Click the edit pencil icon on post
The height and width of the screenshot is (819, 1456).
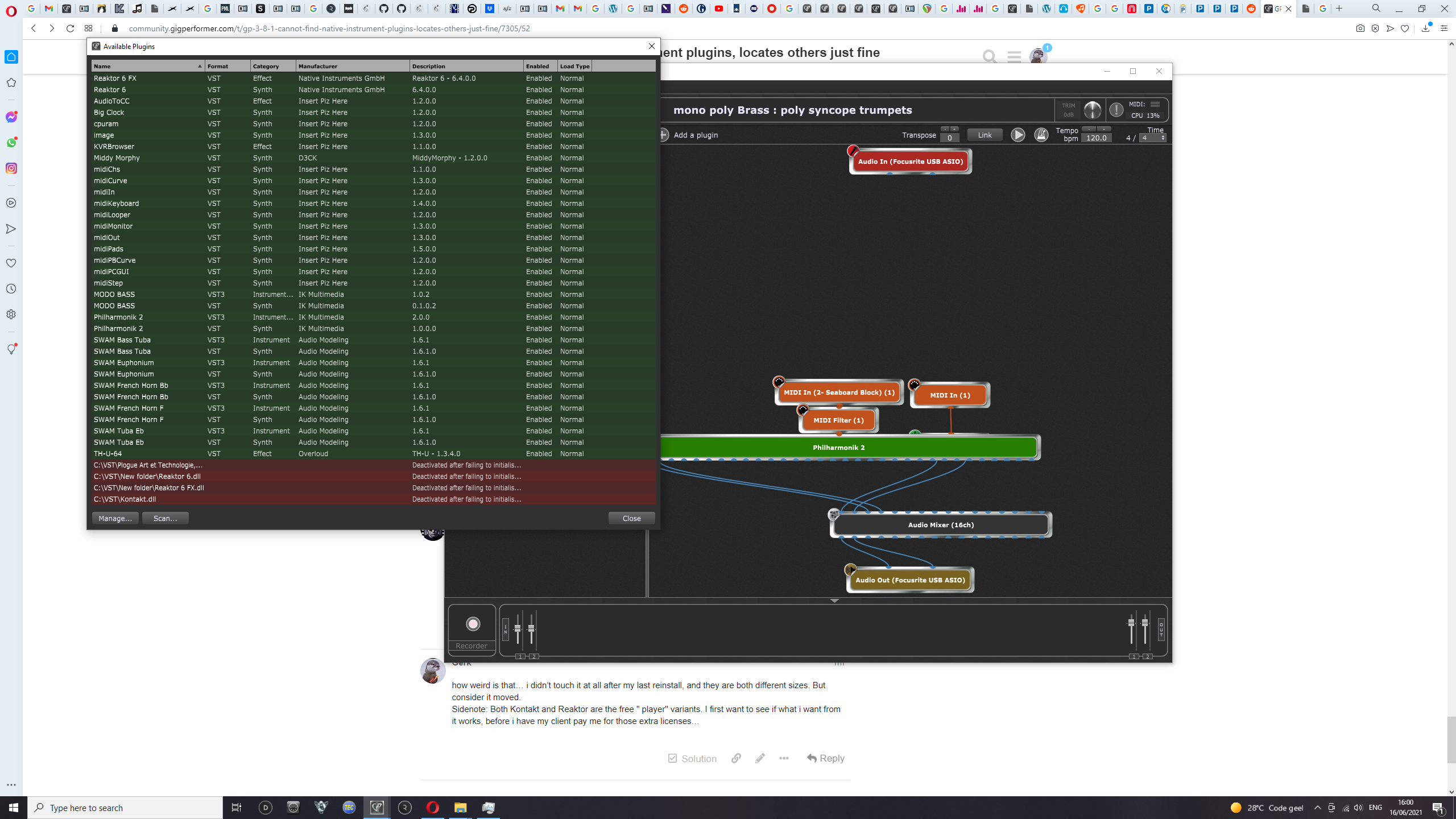click(x=760, y=758)
